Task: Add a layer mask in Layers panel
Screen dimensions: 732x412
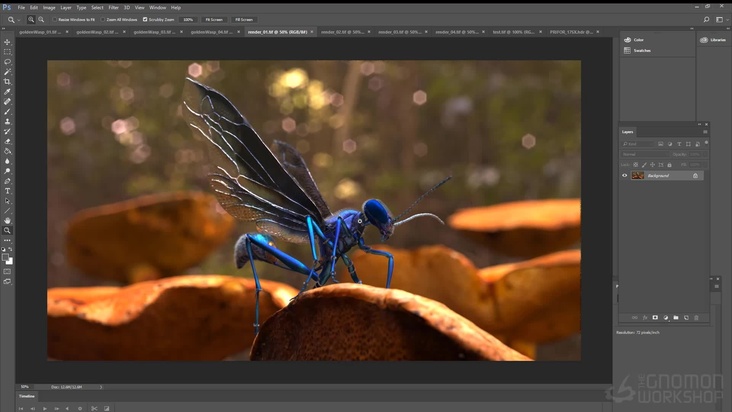Action: pyautogui.click(x=655, y=318)
